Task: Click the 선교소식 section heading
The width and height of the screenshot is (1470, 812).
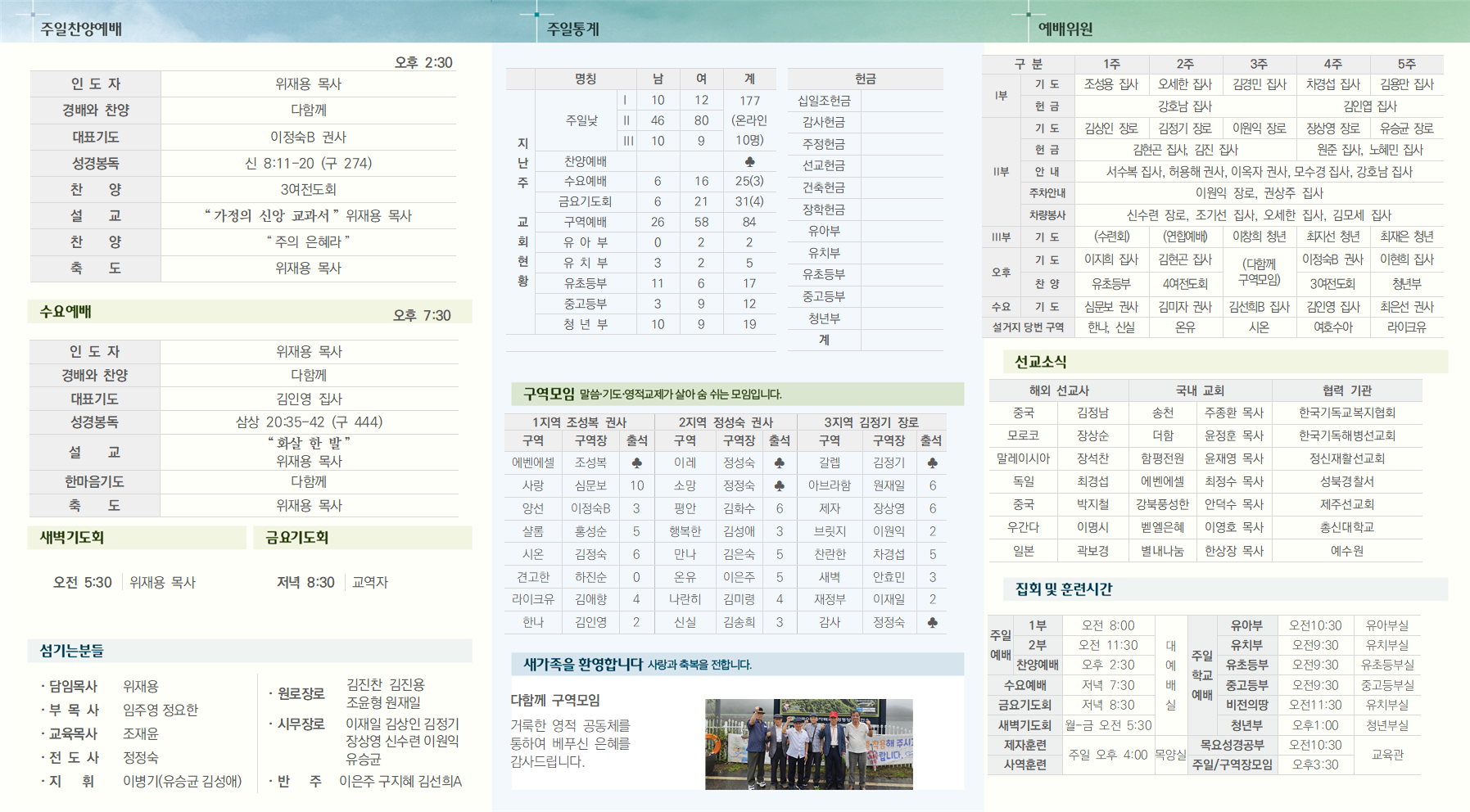Action: click(x=1040, y=362)
